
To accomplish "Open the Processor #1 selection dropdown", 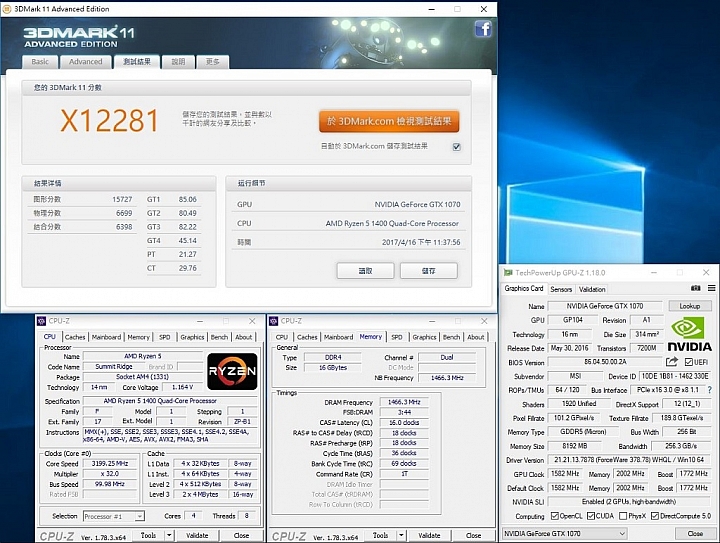I will click(112, 516).
